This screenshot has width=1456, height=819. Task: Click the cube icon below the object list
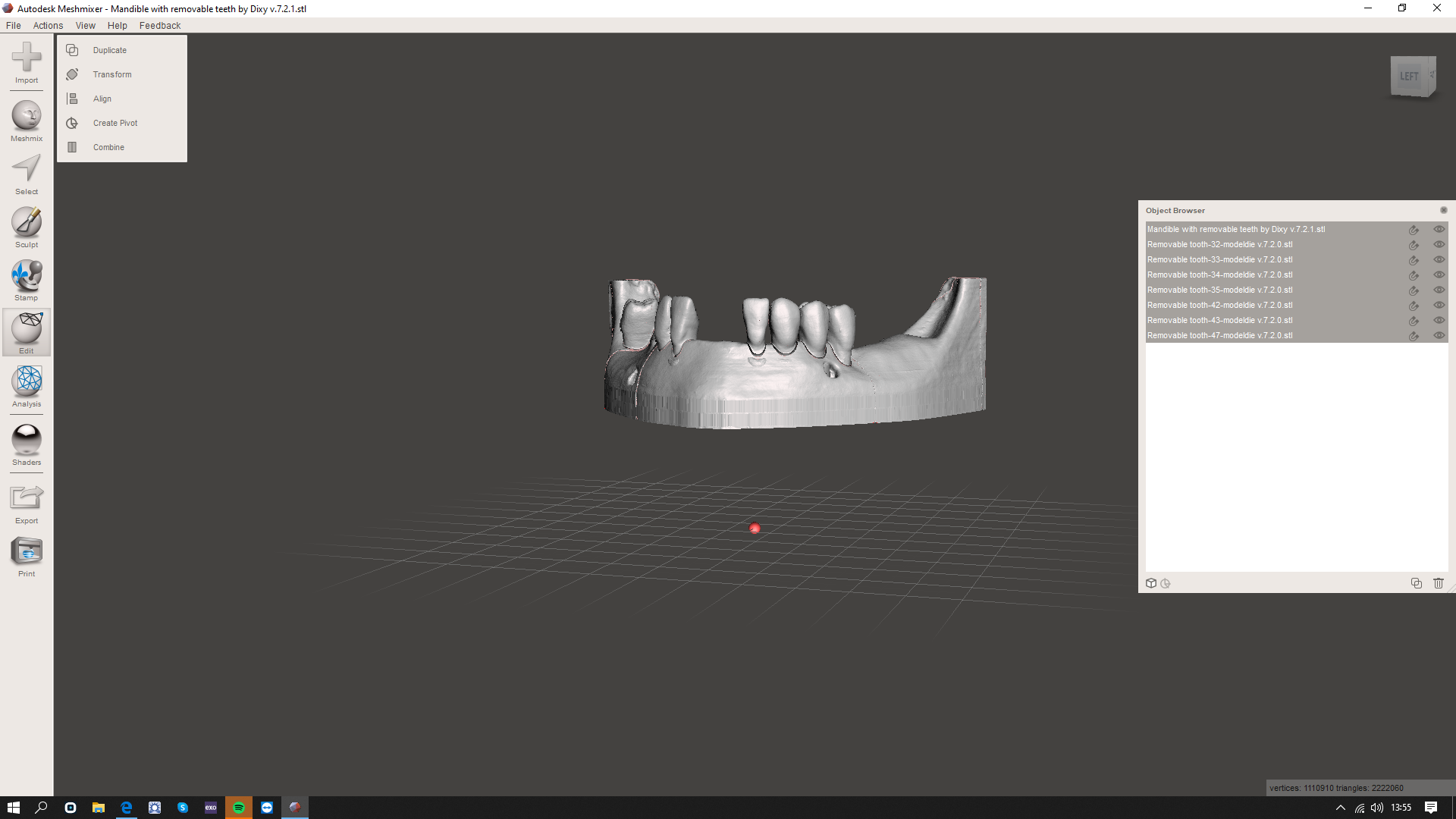(x=1151, y=583)
